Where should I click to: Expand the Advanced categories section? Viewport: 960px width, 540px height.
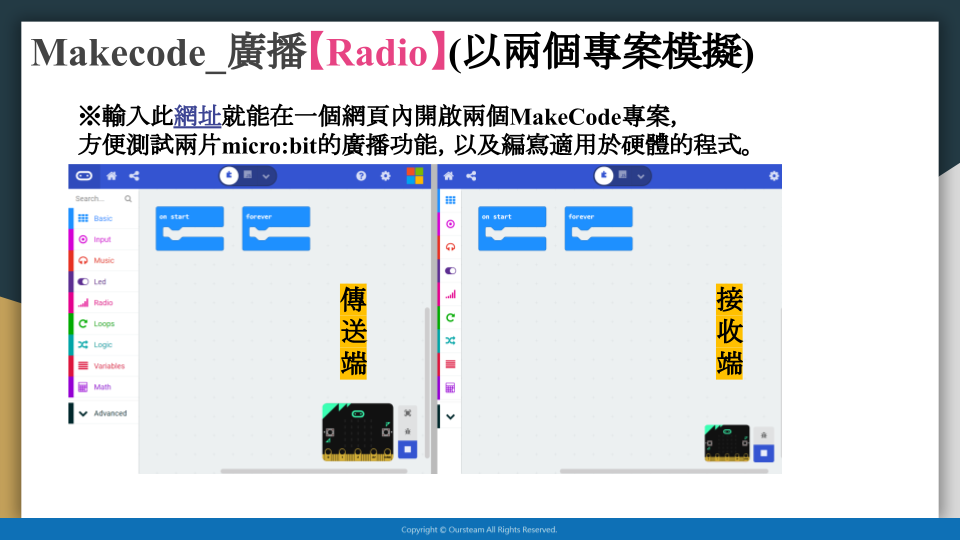click(x=103, y=413)
